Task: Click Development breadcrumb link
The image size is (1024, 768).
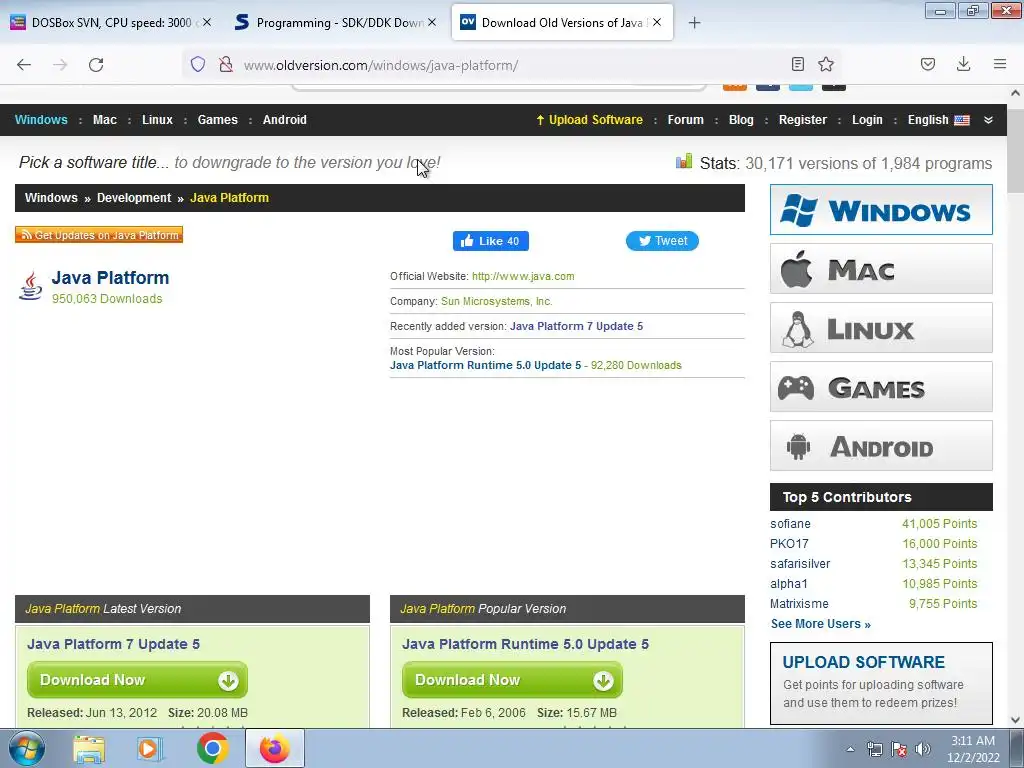Action: click(x=134, y=198)
